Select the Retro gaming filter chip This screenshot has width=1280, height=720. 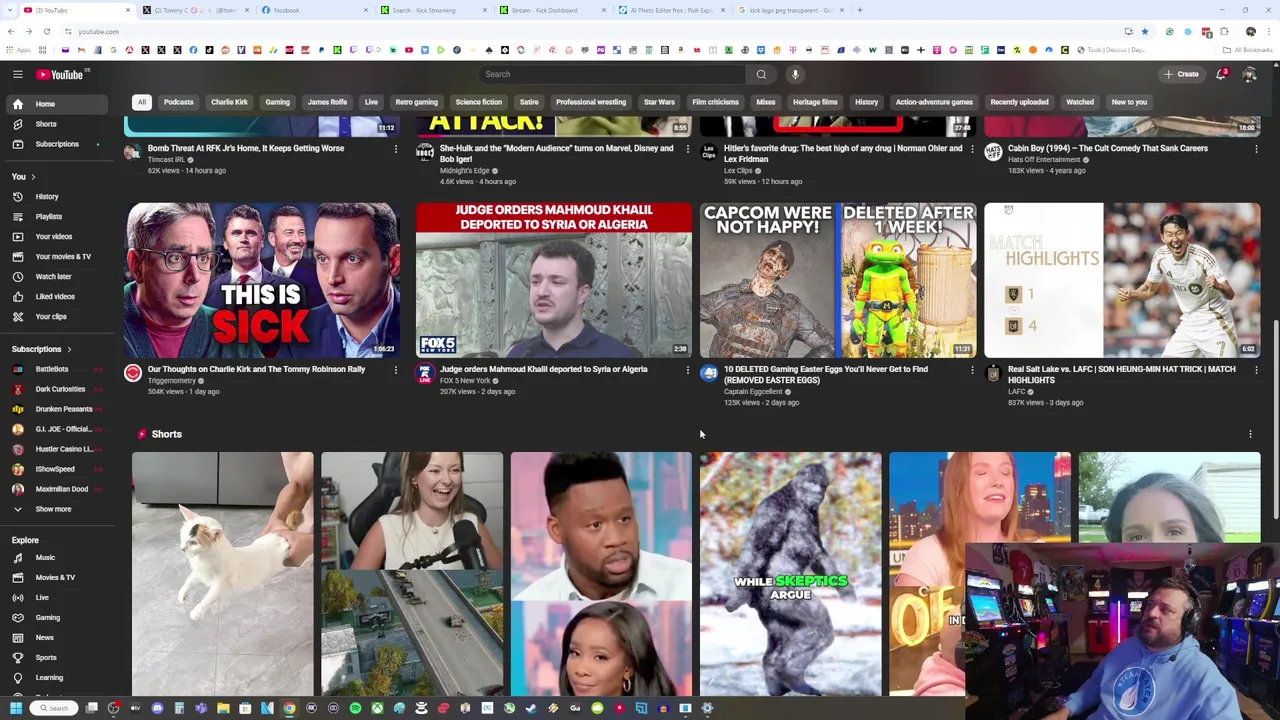(416, 102)
